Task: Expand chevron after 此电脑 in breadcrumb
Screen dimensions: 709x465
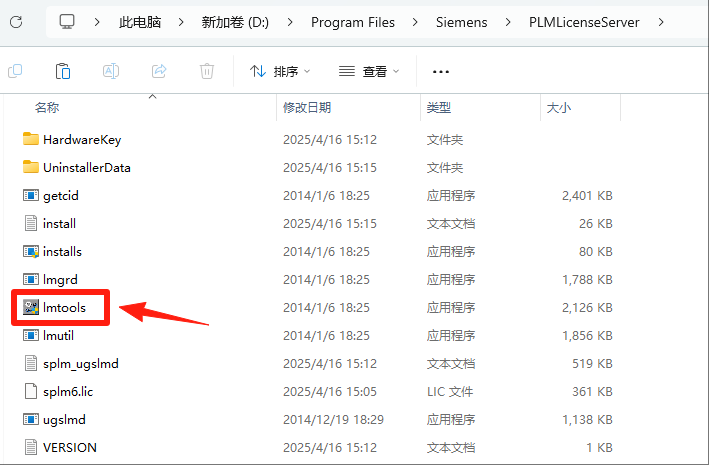Action: [x=181, y=22]
